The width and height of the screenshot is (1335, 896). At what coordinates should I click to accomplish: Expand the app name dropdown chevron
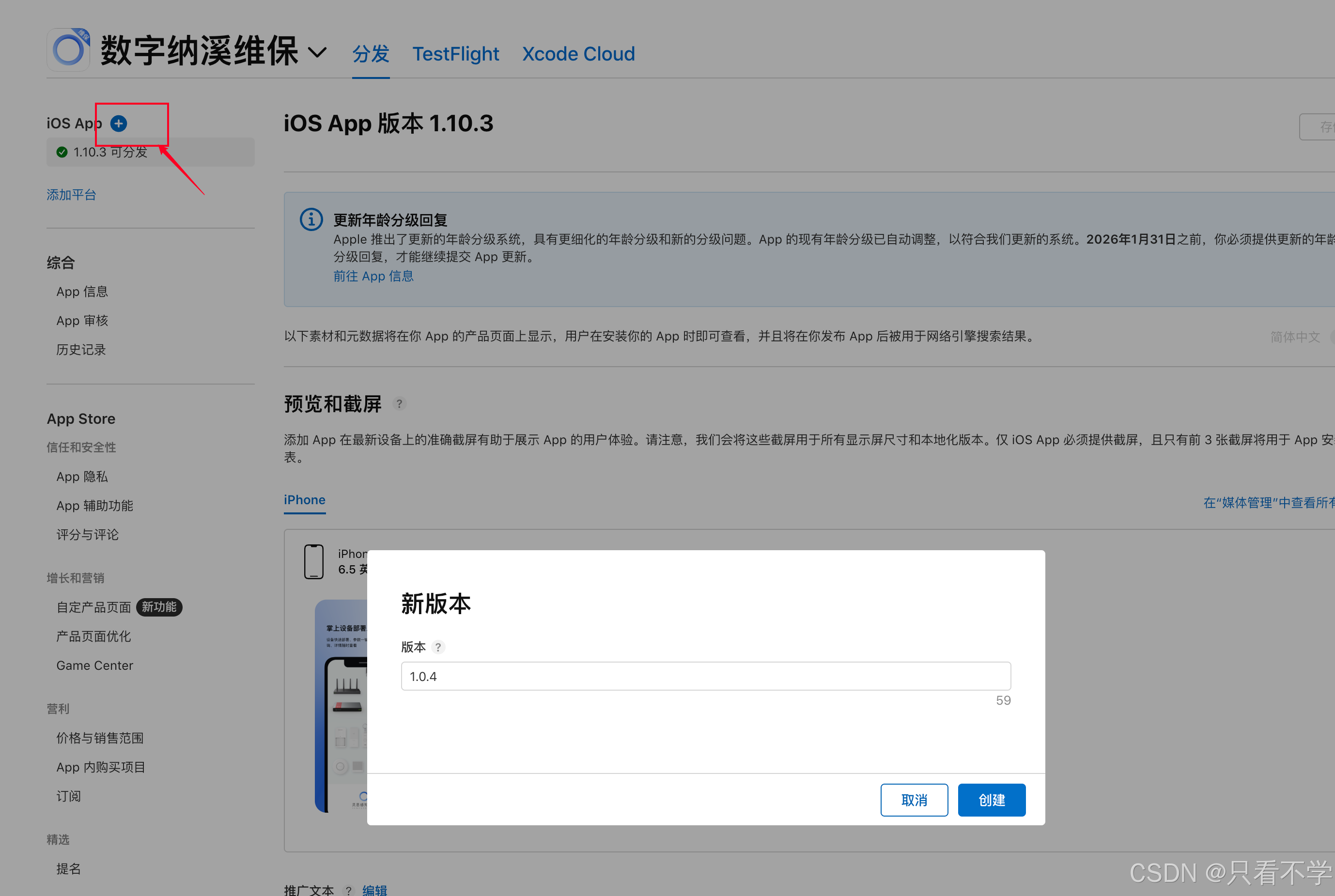click(317, 53)
